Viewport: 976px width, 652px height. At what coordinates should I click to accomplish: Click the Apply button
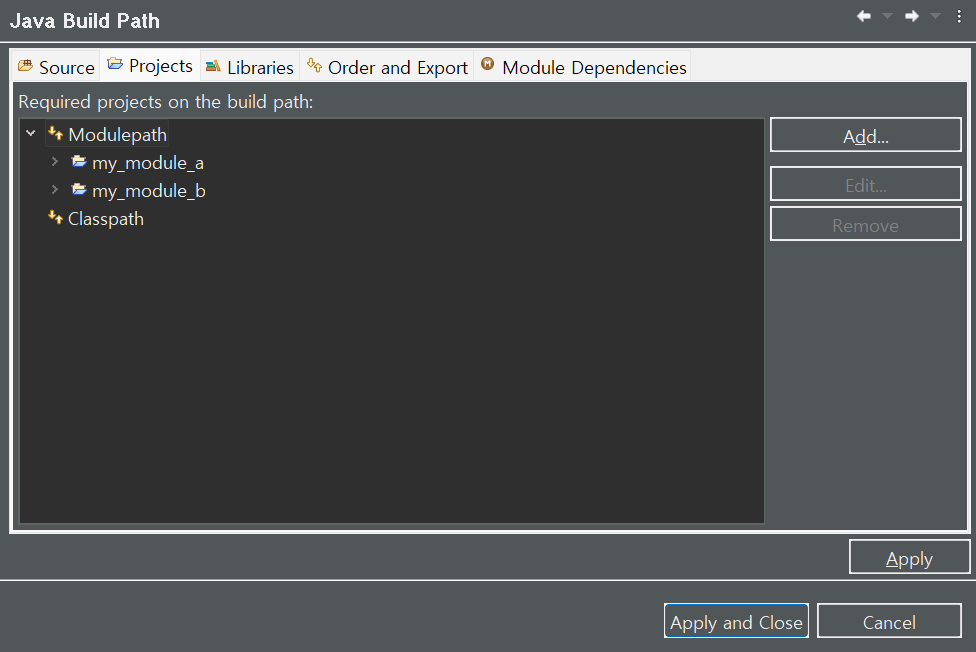pyautogui.click(x=909, y=557)
